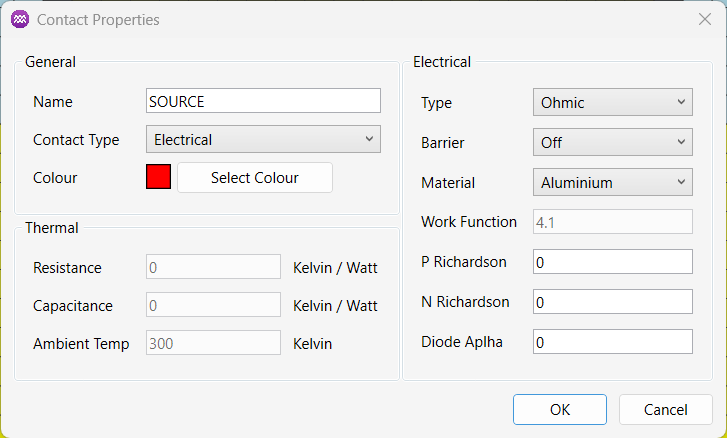Click the thermal Capacitance field
The width and height of the screenshot is (727, 438).
(213, 305)
